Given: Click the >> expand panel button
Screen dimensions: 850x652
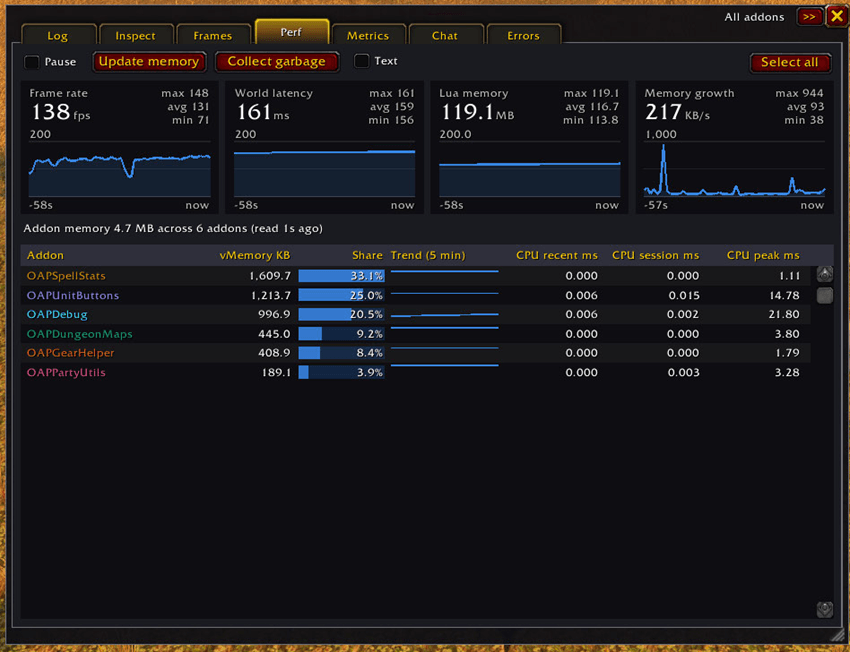Looking at the screenshot, I should point(809,17).
